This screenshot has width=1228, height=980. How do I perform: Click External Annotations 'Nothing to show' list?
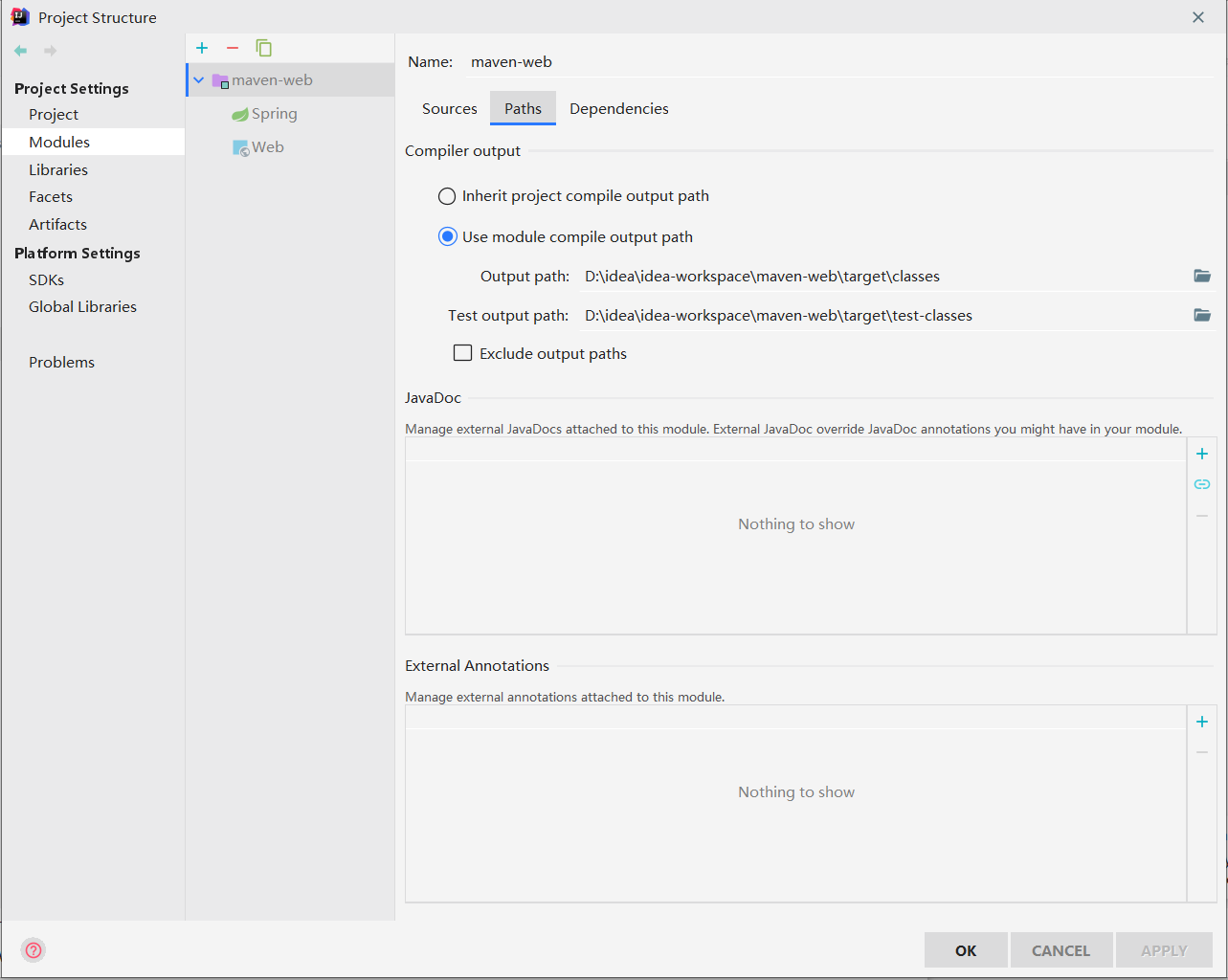coord(796,804)
